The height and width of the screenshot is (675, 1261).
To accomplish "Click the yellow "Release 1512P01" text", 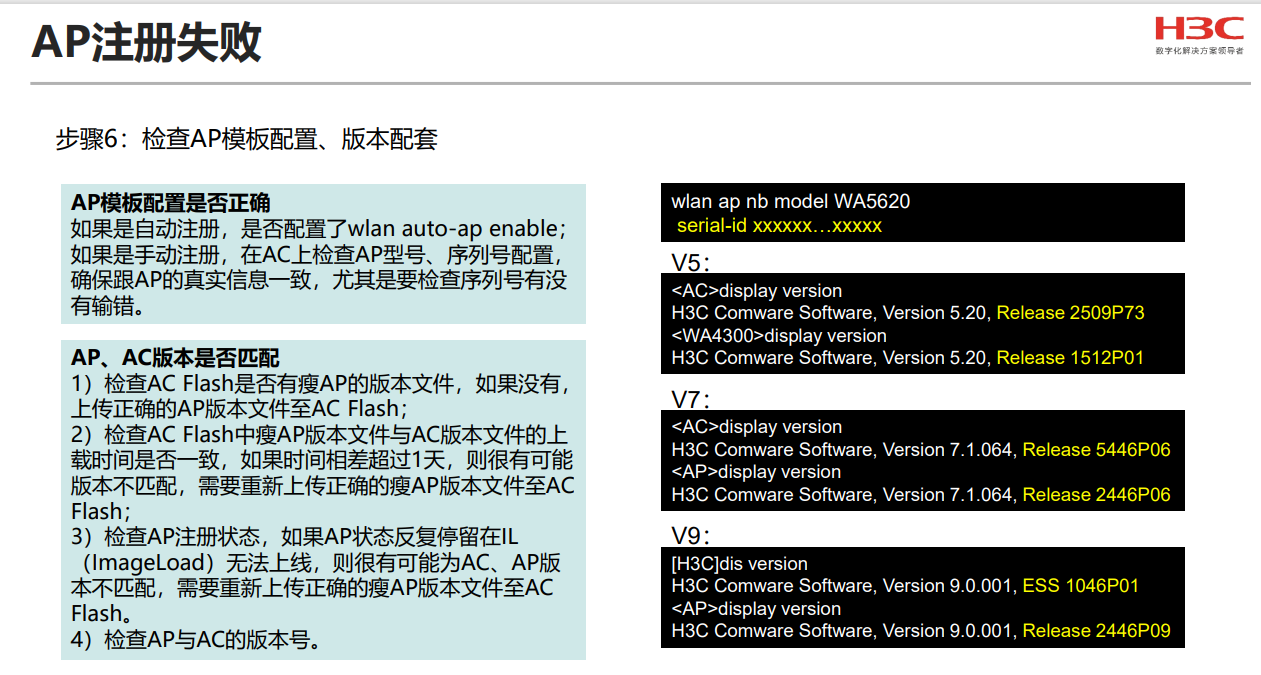I will [x=1070, y=358].
